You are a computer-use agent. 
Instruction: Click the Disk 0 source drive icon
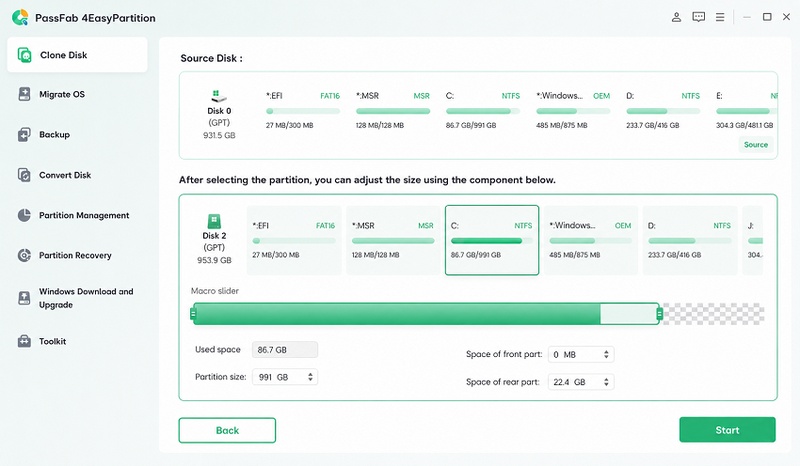(218, 96)
